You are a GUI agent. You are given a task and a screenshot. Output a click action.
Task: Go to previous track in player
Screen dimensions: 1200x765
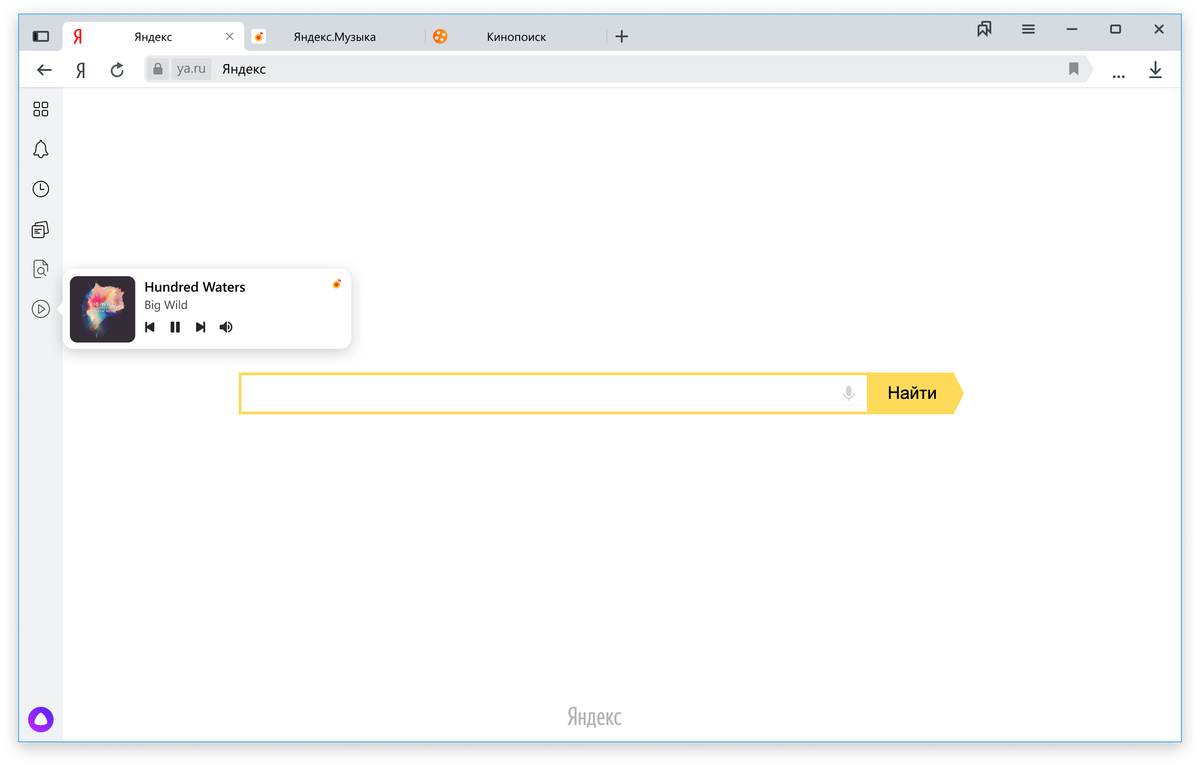(x=150, y=327)
